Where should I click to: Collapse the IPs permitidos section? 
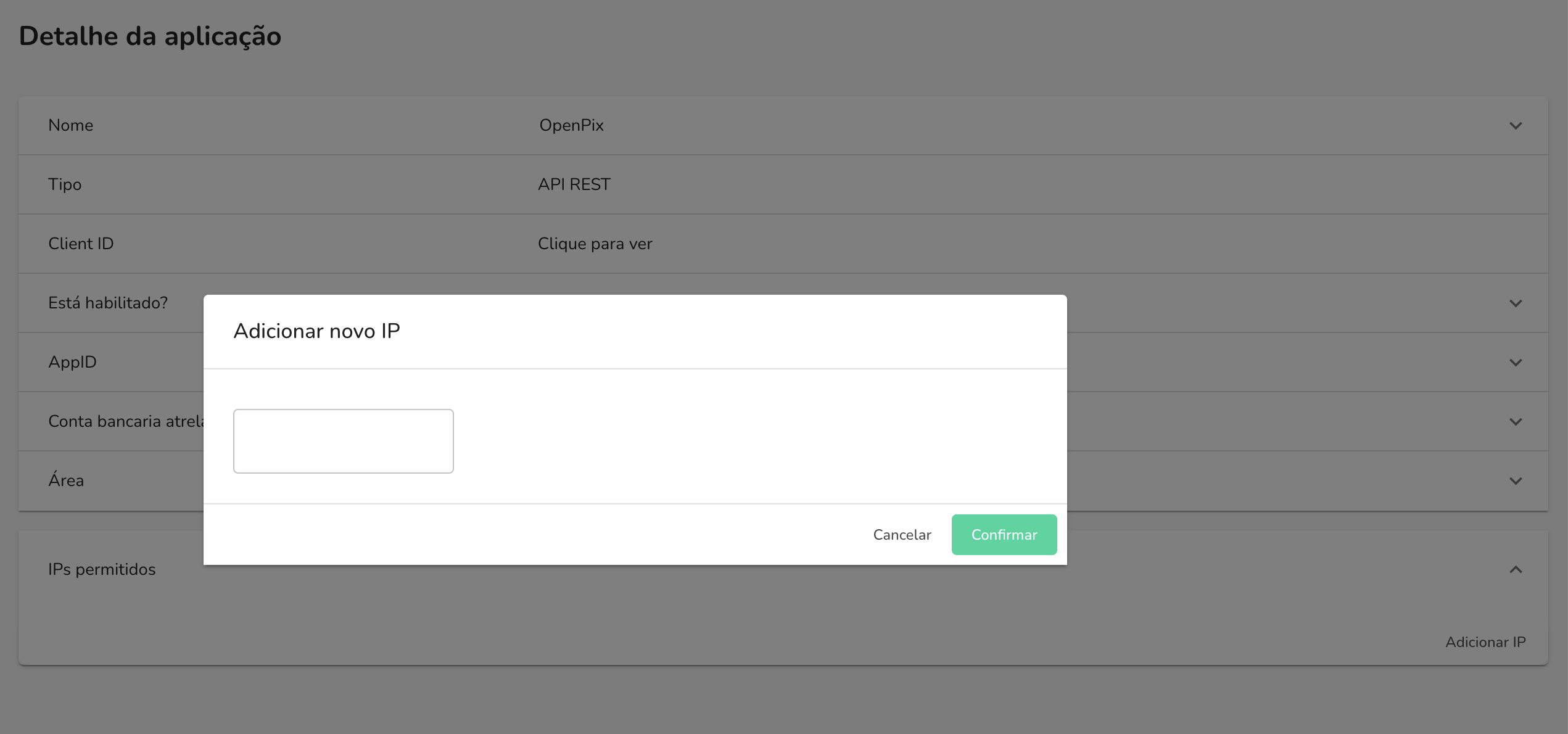coord(1515,568)
